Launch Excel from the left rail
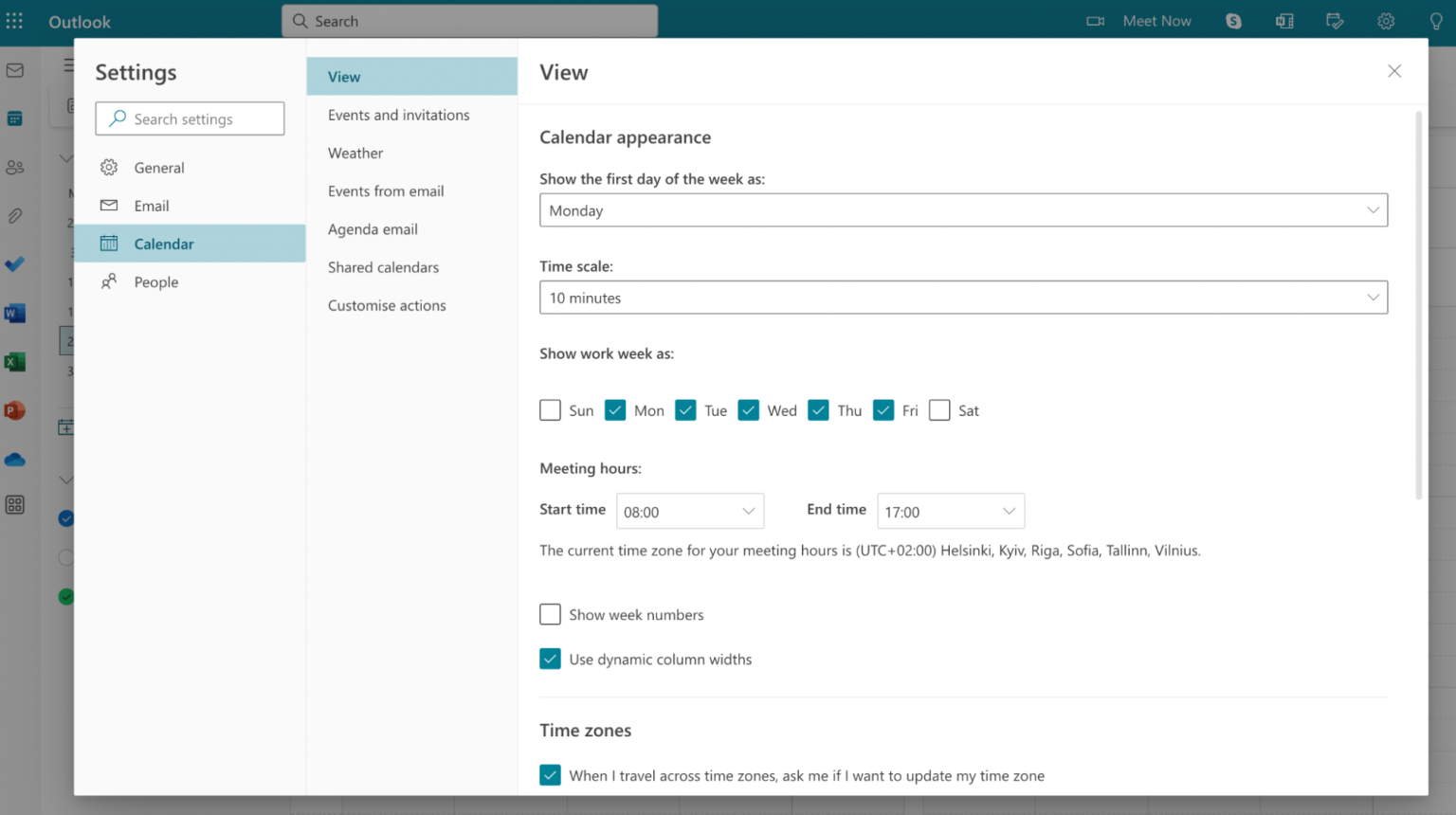The image size is (1456, 815). coord(15,362)
